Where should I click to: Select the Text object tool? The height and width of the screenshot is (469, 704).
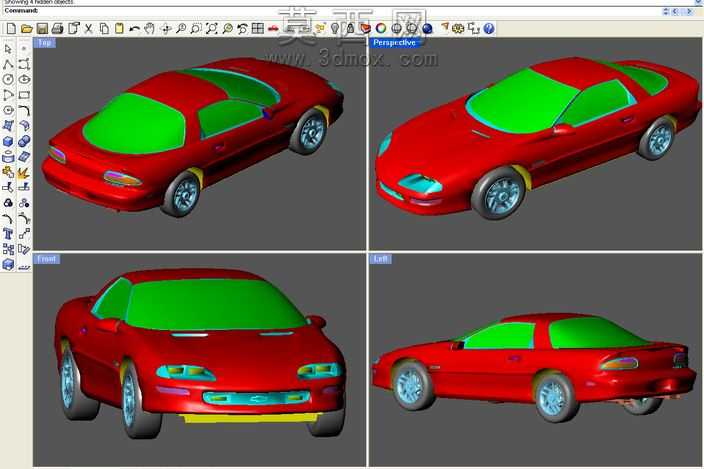point(8,234)
